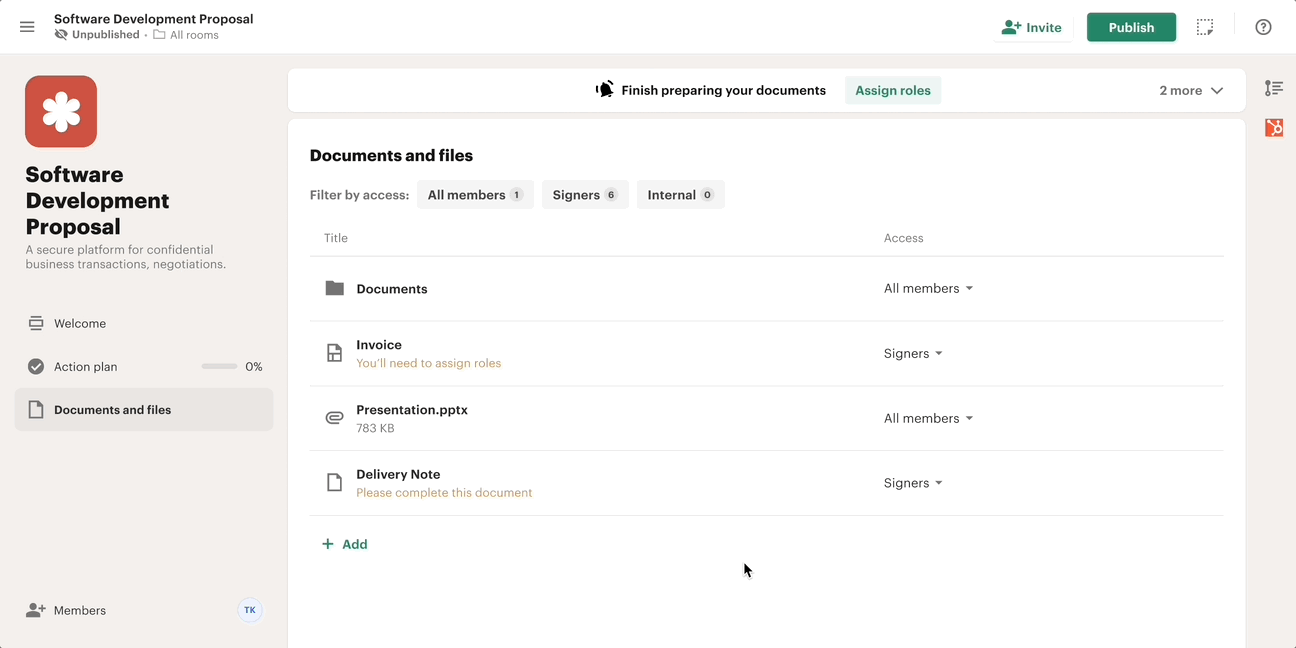Open the help question mark icon
Viewport: 1296px width, 648px height.
1263,27
